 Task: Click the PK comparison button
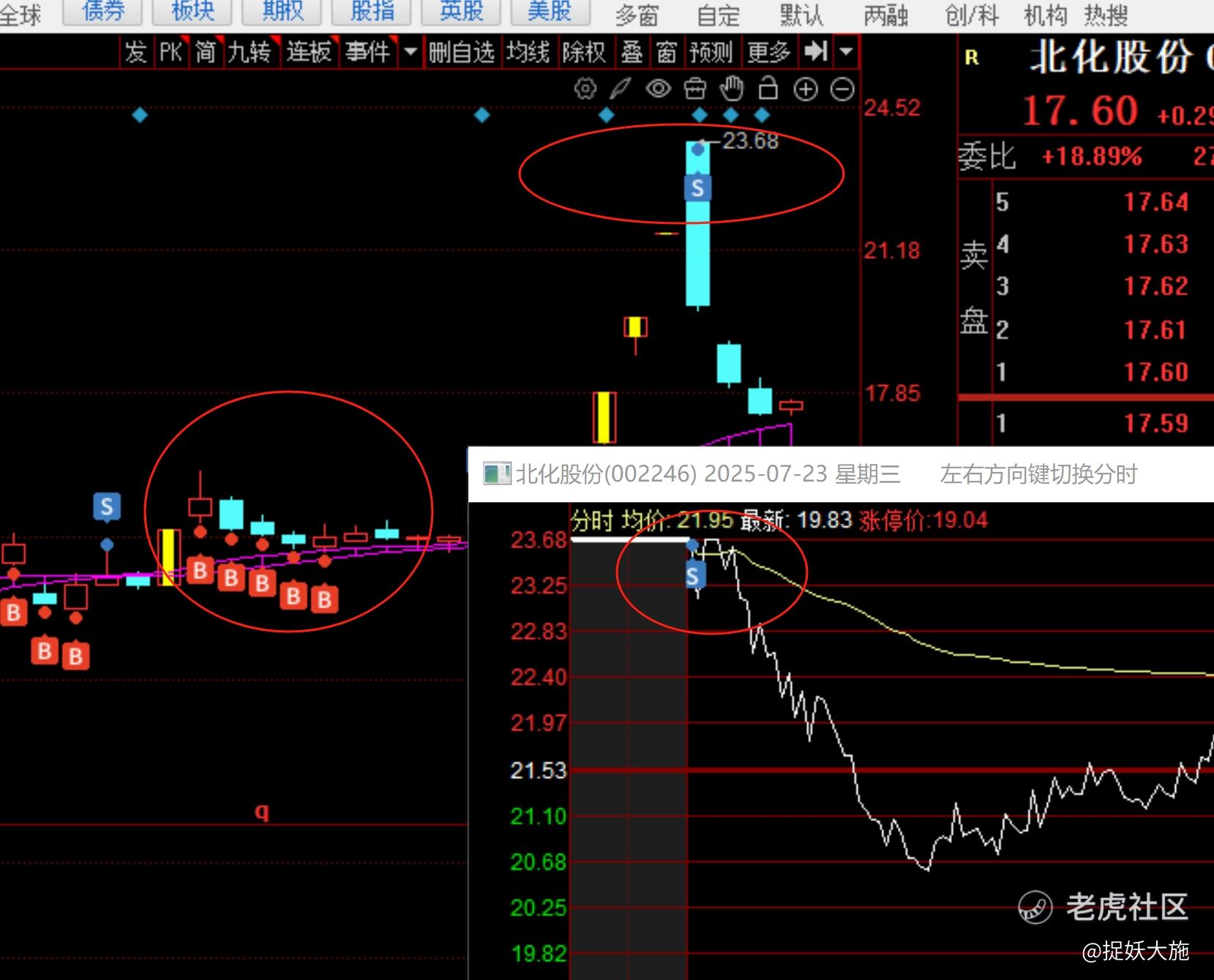(171, 52)
